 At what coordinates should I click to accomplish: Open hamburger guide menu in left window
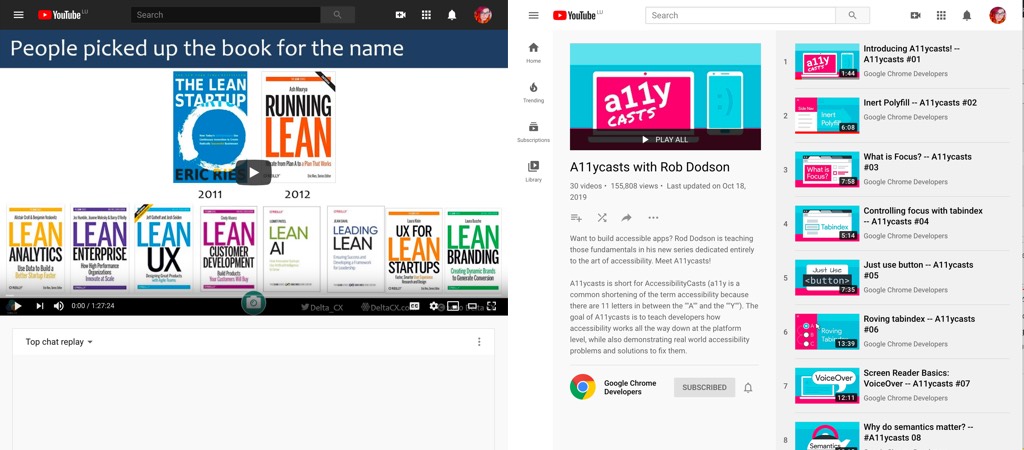coord(18,15)
